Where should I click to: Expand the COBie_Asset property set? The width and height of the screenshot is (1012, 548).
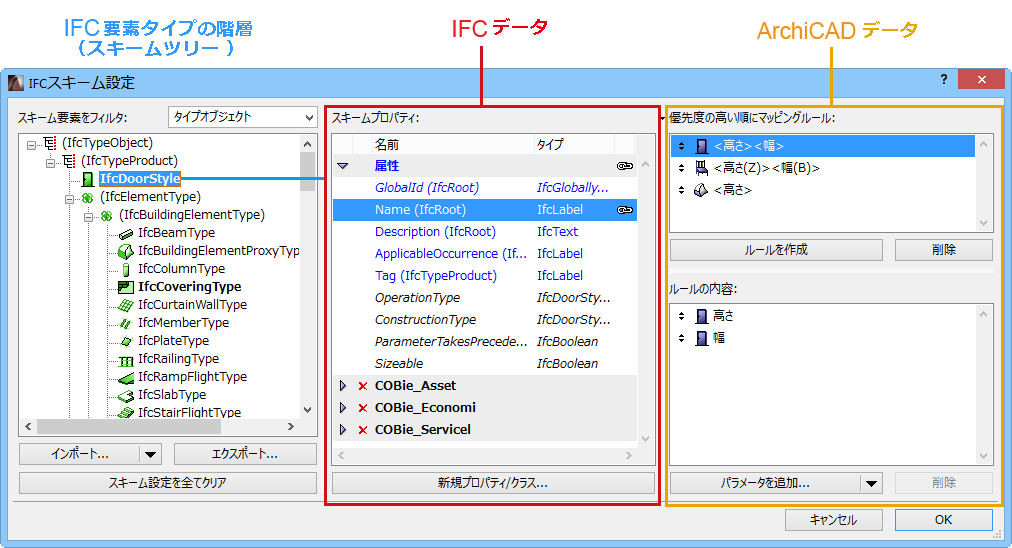(x=343, y=386)
